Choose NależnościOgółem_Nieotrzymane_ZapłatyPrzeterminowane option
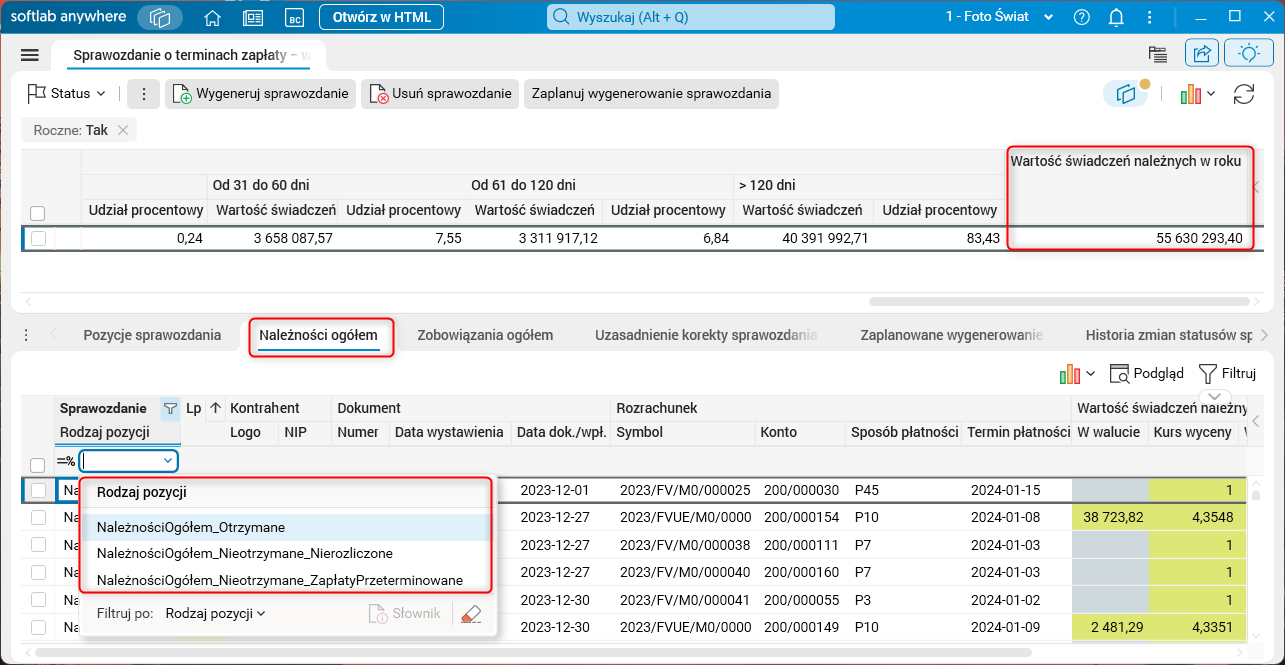 tap(285, 580)
